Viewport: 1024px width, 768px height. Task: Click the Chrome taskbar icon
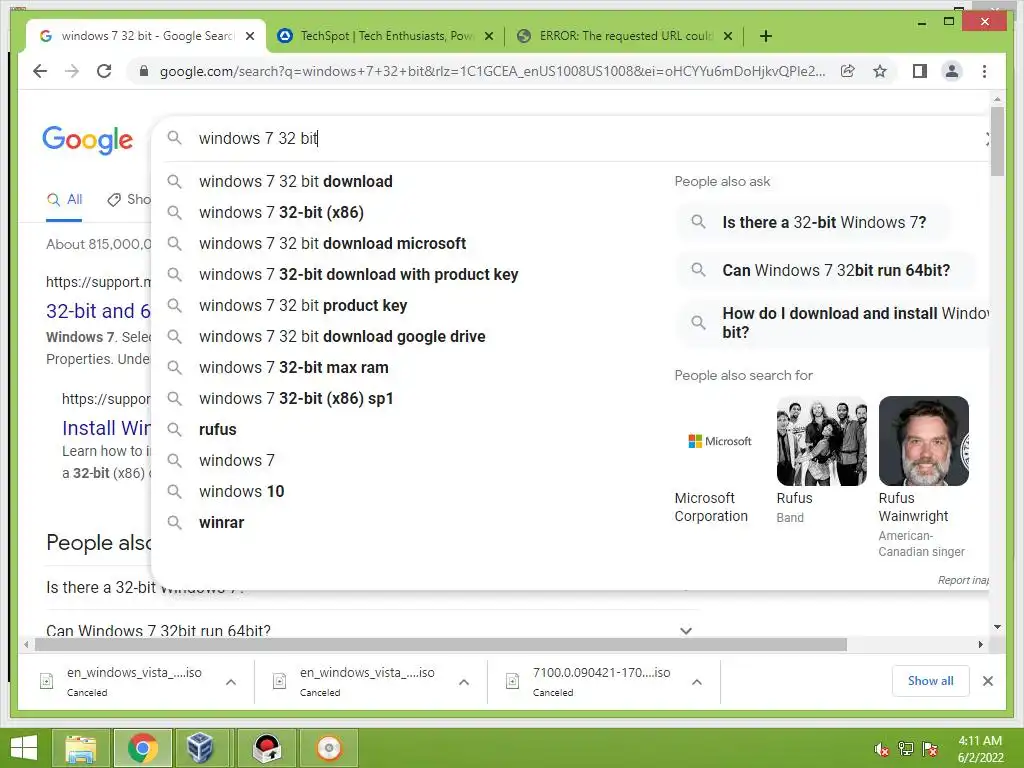tap(142, 748)
